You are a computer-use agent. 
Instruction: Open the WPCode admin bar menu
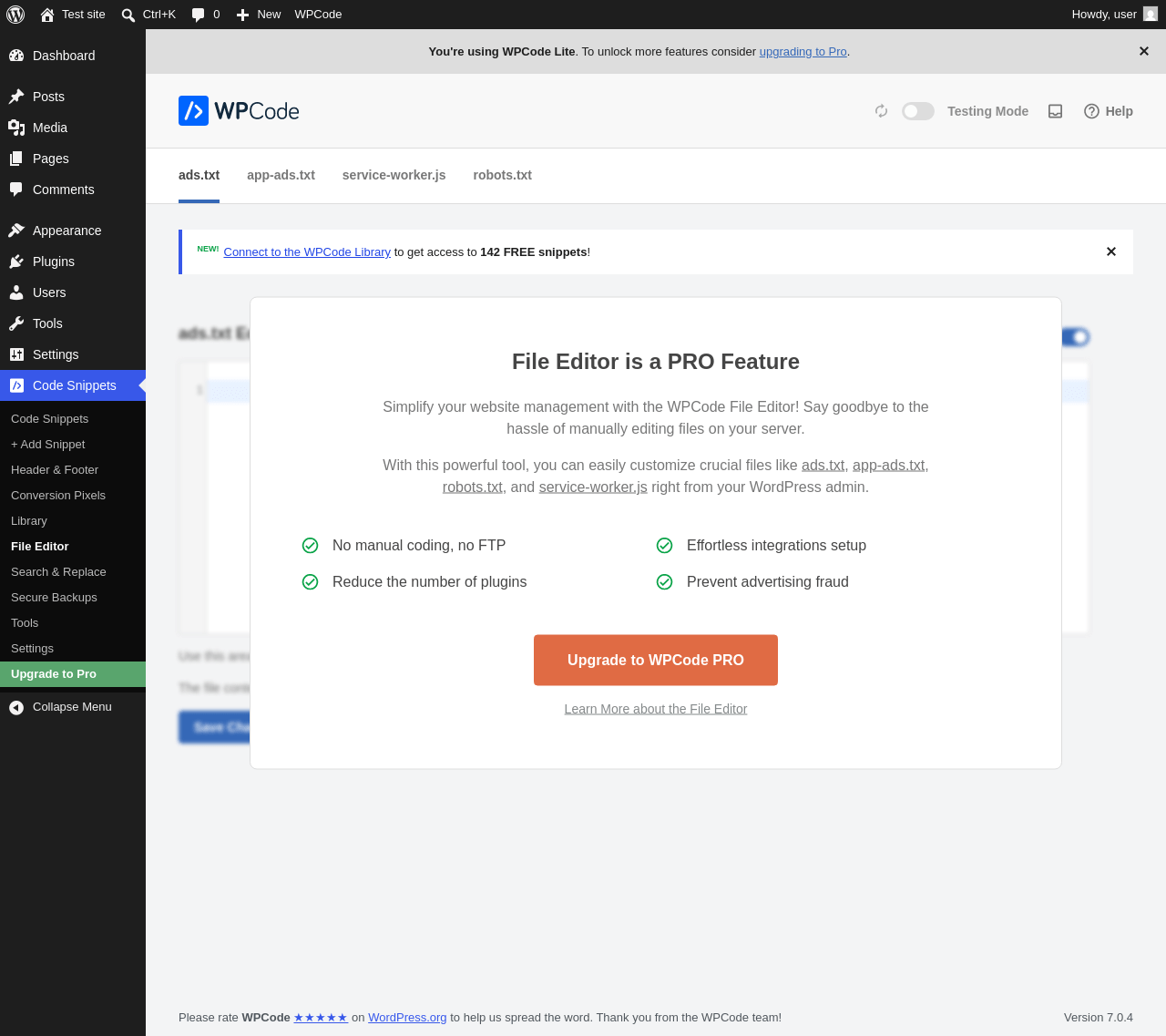tap(318, 15)
